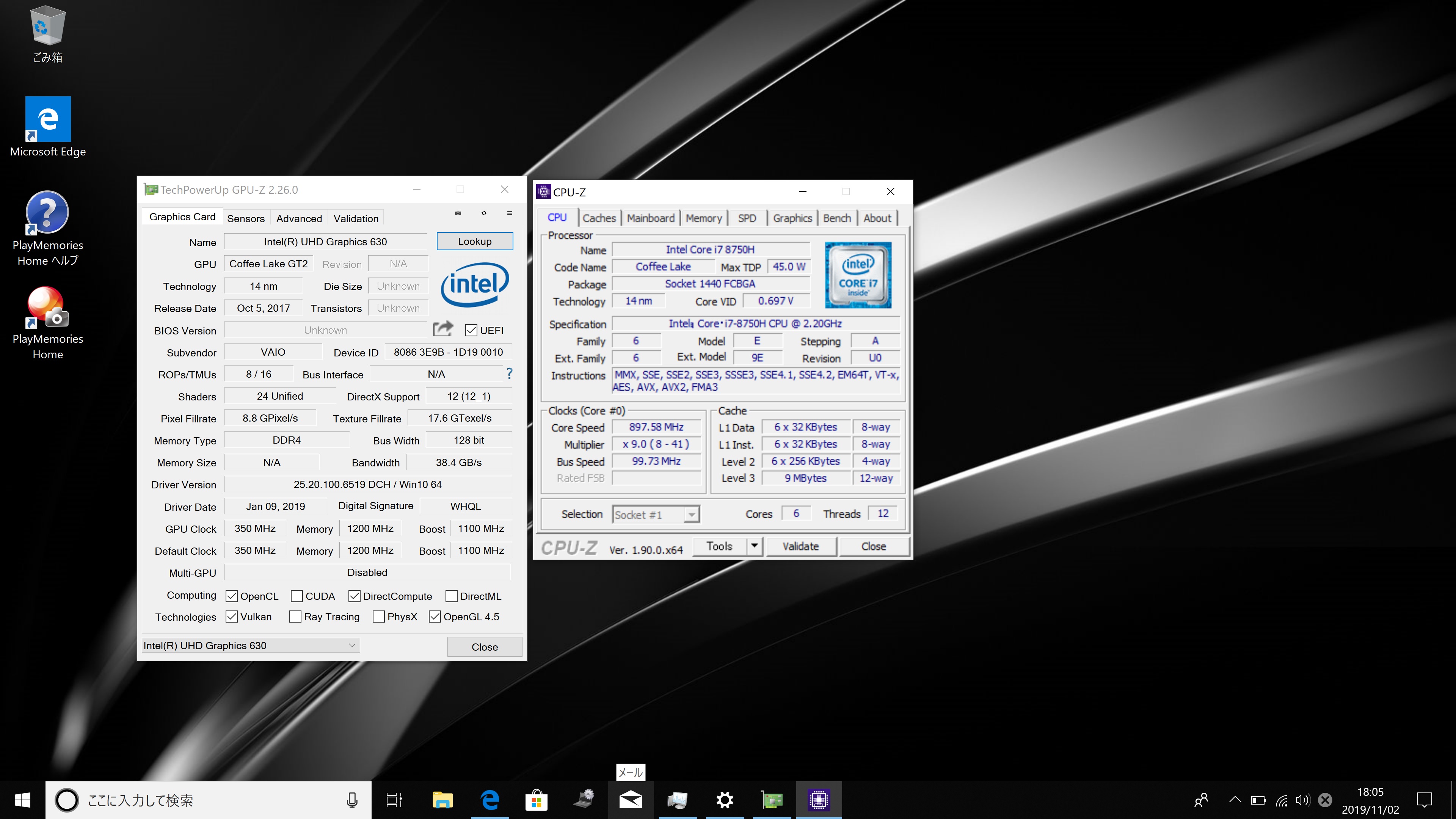
Task: Open the SPD tab in CPU-Z
Action: click(747, 218)
